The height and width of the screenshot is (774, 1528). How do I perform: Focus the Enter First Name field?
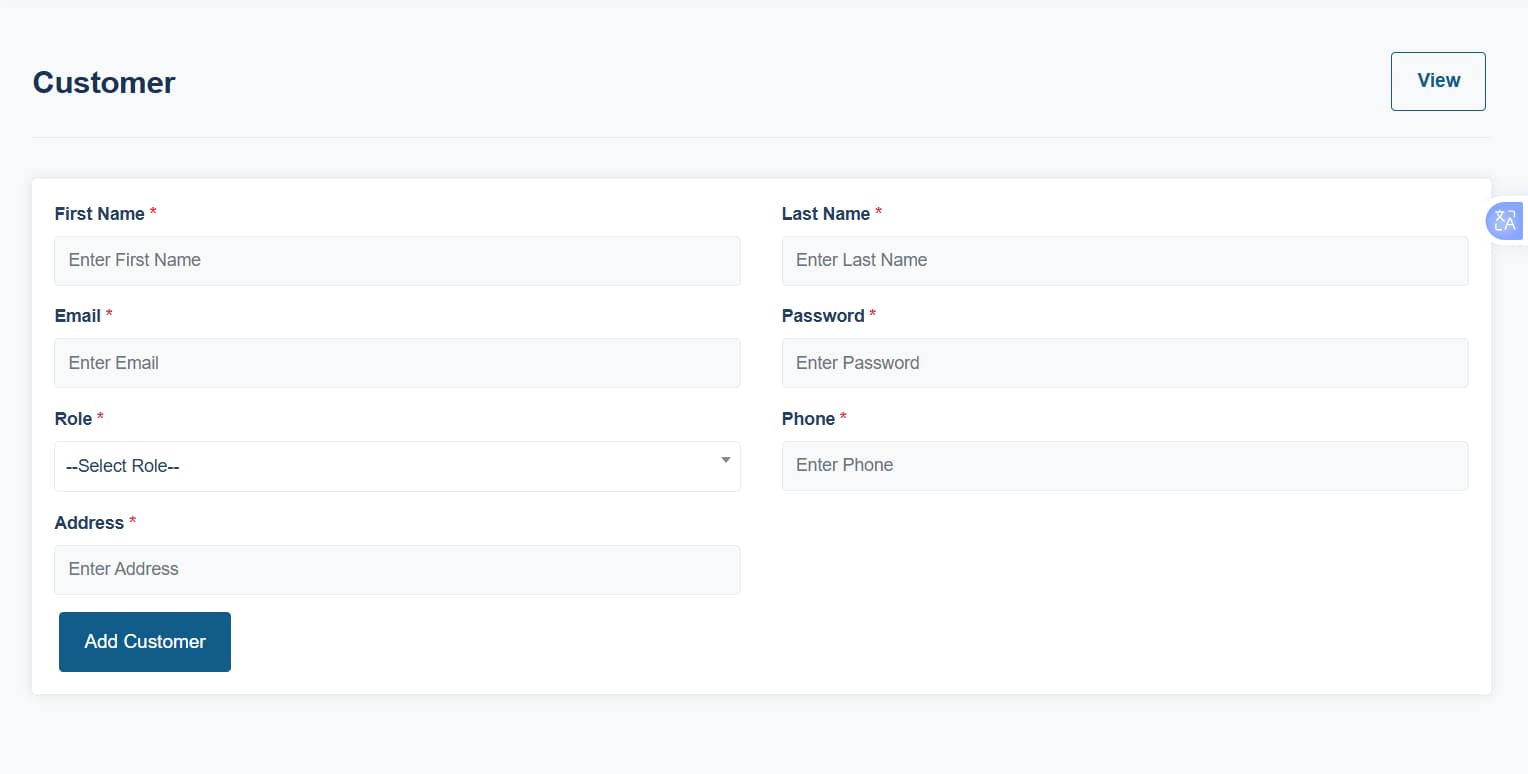[x=397, y=261]
